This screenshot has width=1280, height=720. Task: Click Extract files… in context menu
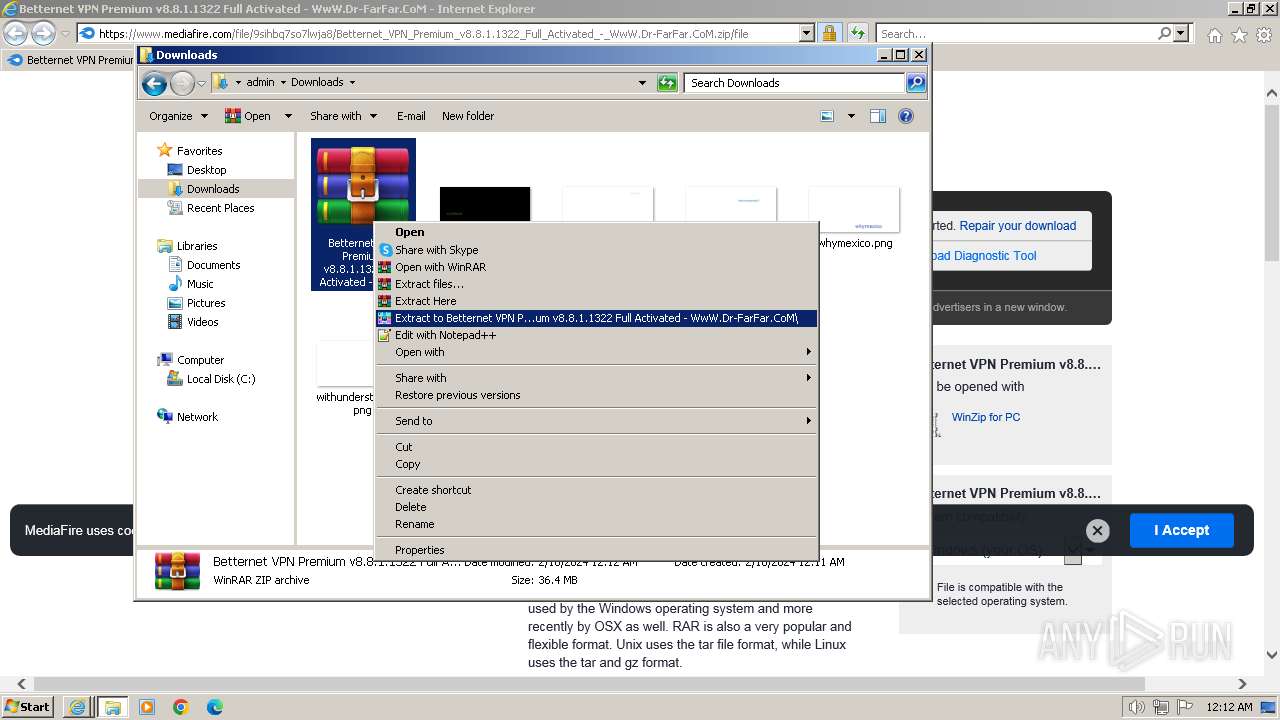coord(429,284)
